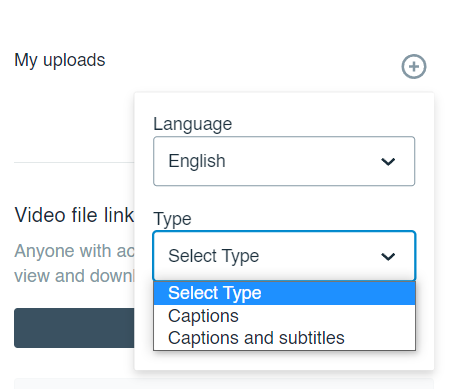The width and height of the screenshot is (457, 389).
Task: Click the chevron arrow in Type field
Action: tap(388, 256)
